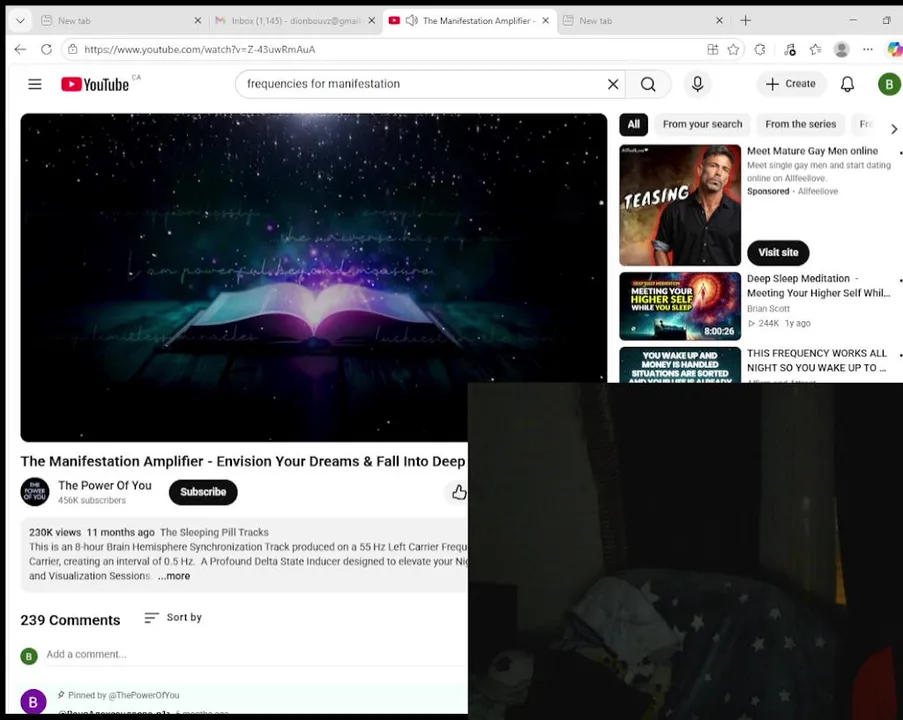Open The Power Of You channel name
The image size is (903, 720).
(x=105, y=486)
